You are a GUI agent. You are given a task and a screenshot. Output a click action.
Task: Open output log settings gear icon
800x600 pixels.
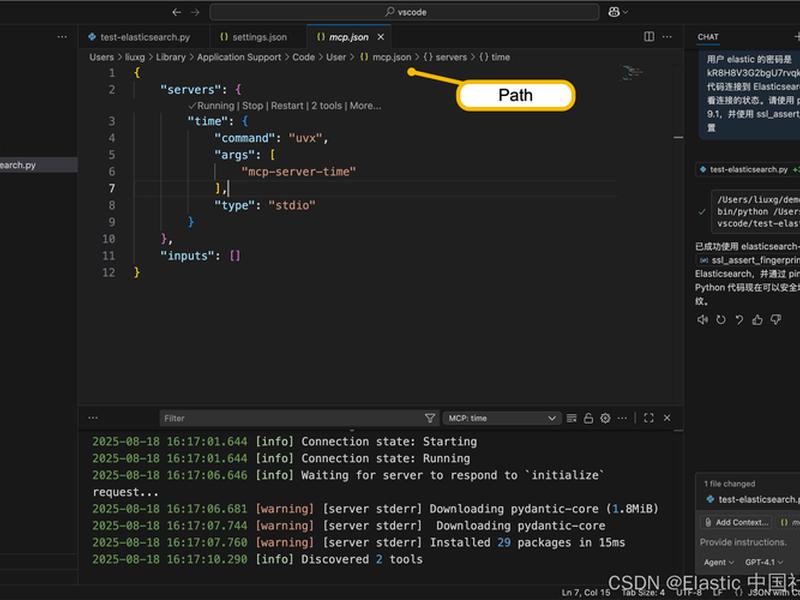point(605,418)
